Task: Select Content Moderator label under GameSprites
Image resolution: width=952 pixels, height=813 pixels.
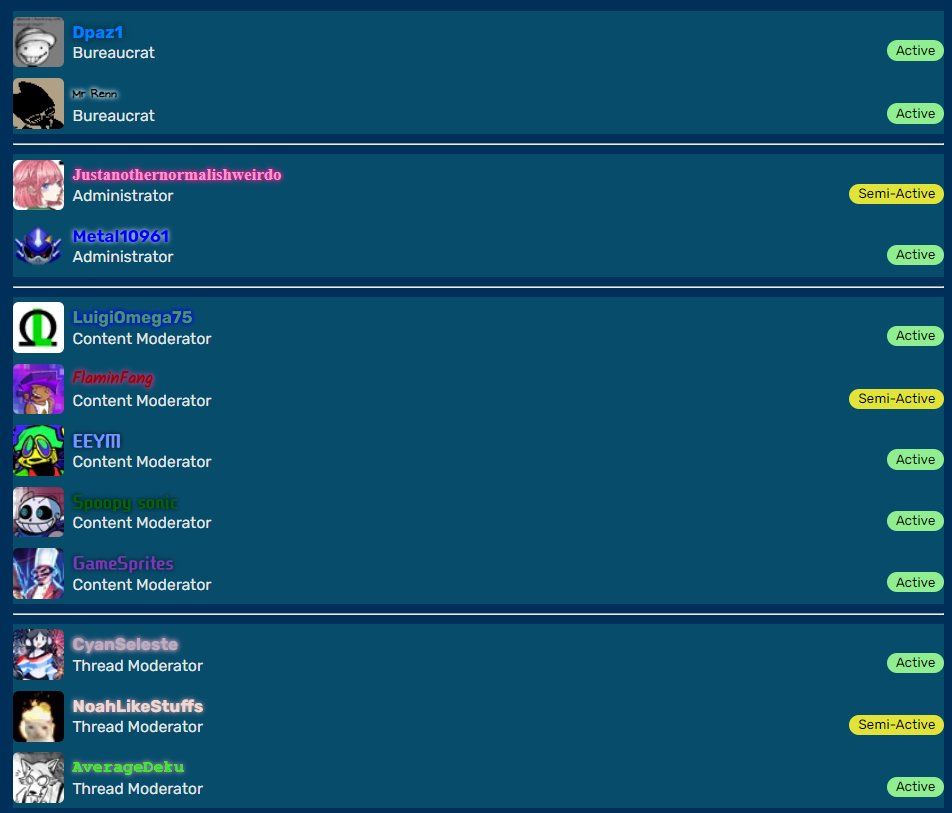Action: pyautogui.click(x=142, y=585)
